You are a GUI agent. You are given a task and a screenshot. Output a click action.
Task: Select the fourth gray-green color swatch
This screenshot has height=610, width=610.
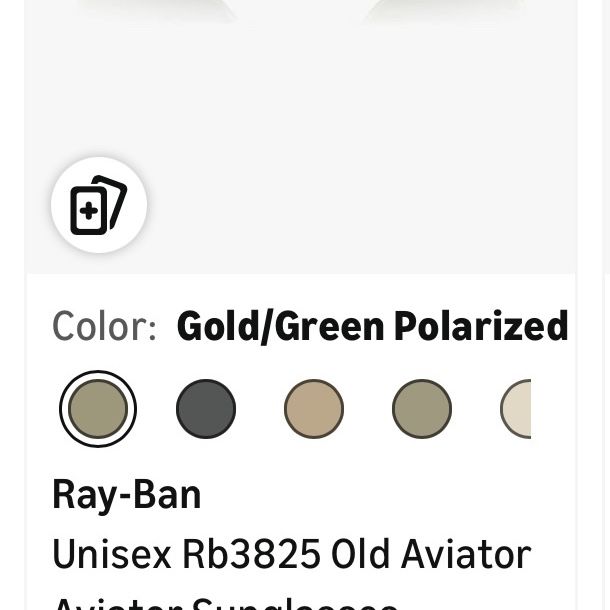[422, 409]
